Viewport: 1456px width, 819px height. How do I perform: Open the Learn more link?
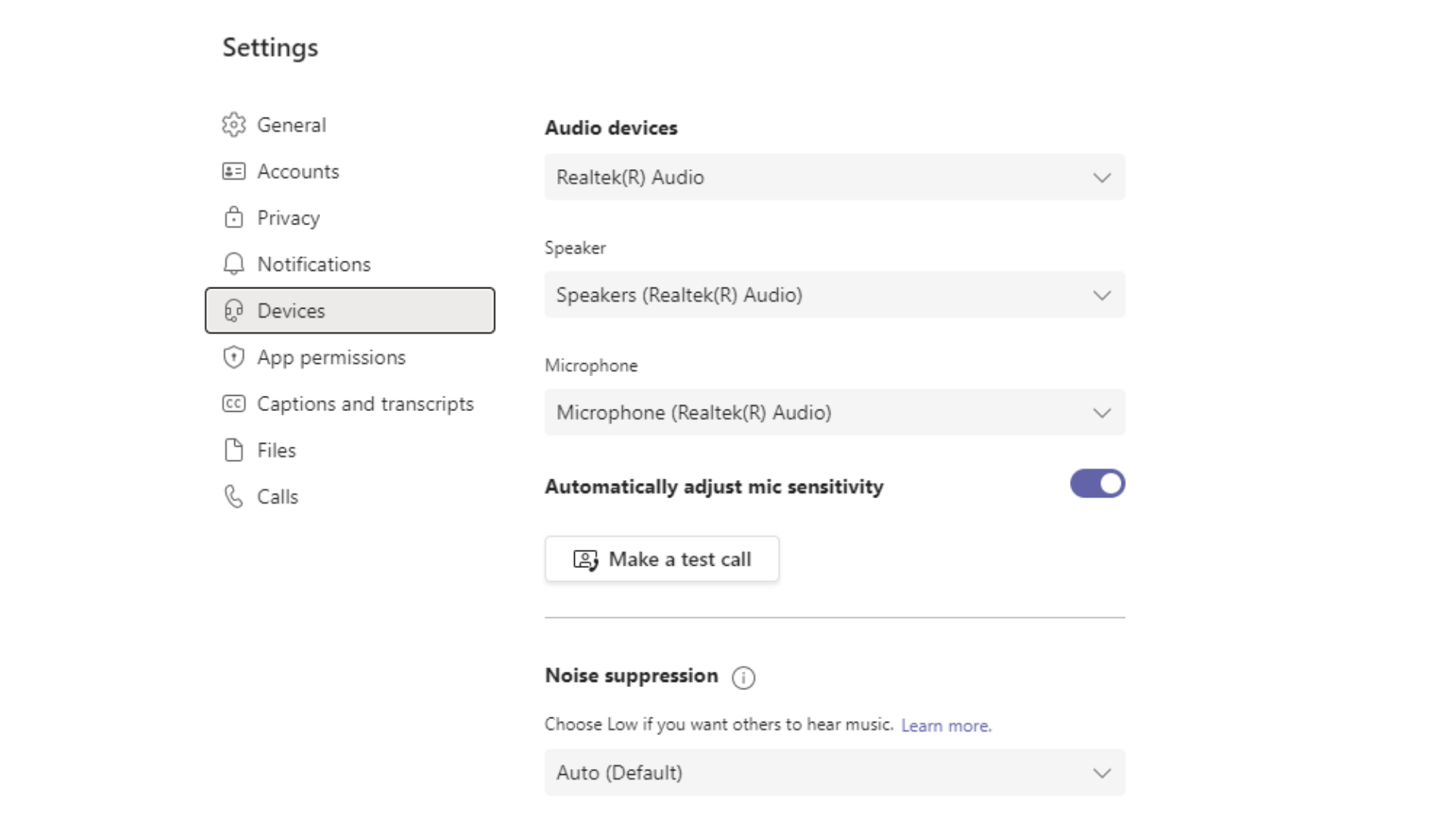[x=946, y=726]
